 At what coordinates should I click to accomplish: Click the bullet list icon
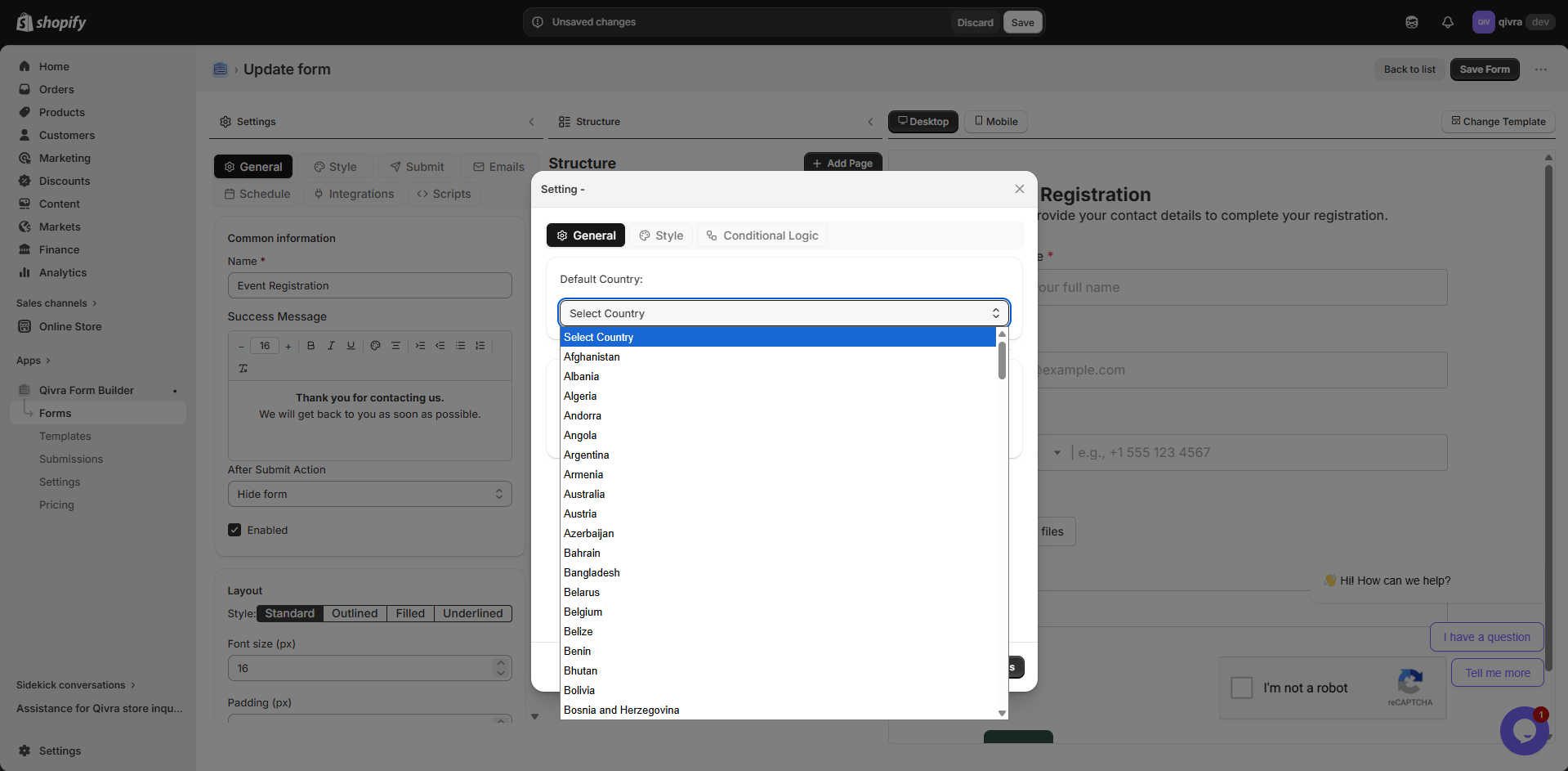tap(460, 346)
